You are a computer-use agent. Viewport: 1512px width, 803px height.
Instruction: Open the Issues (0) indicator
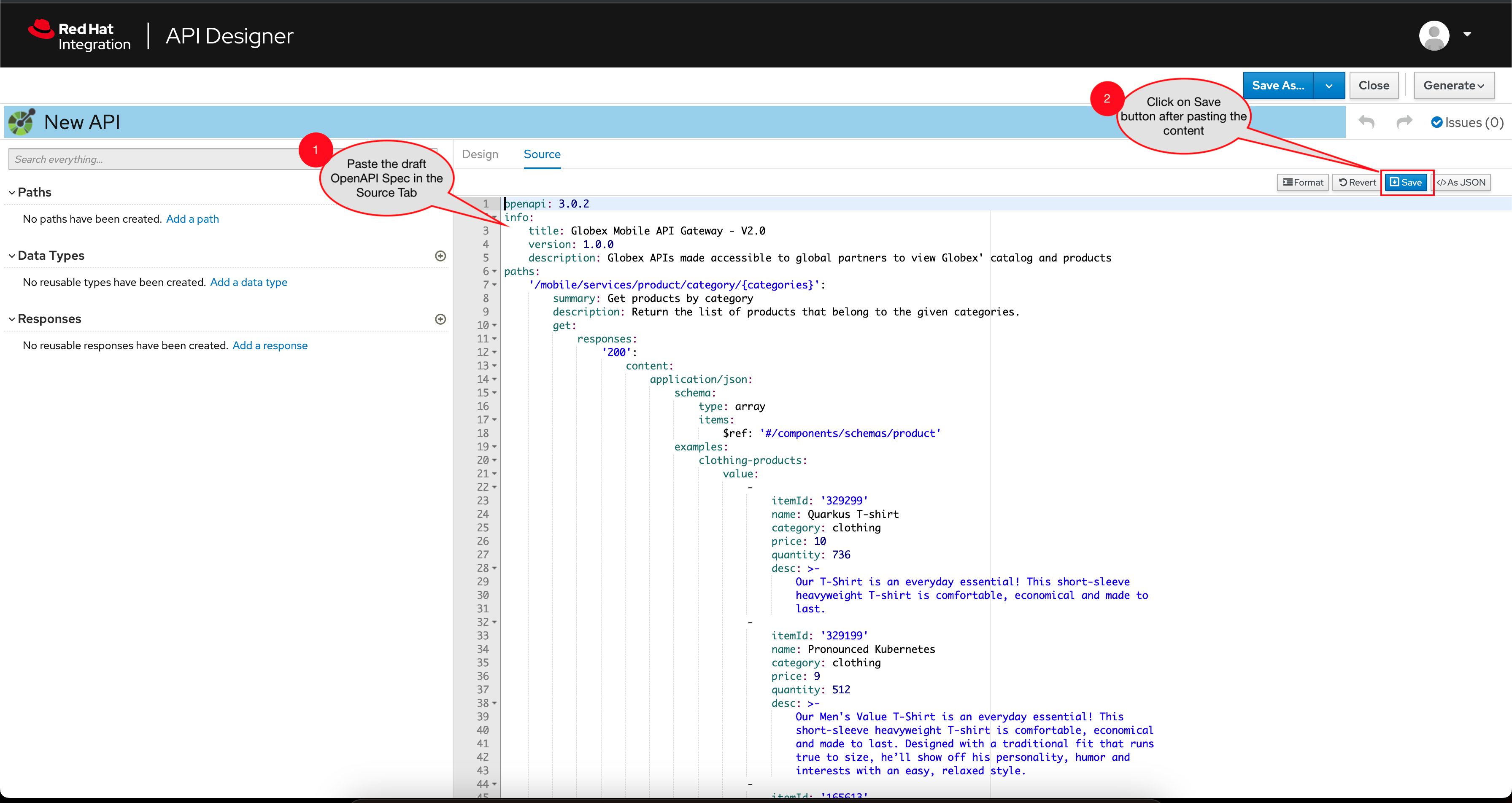tap(1467, 122)
